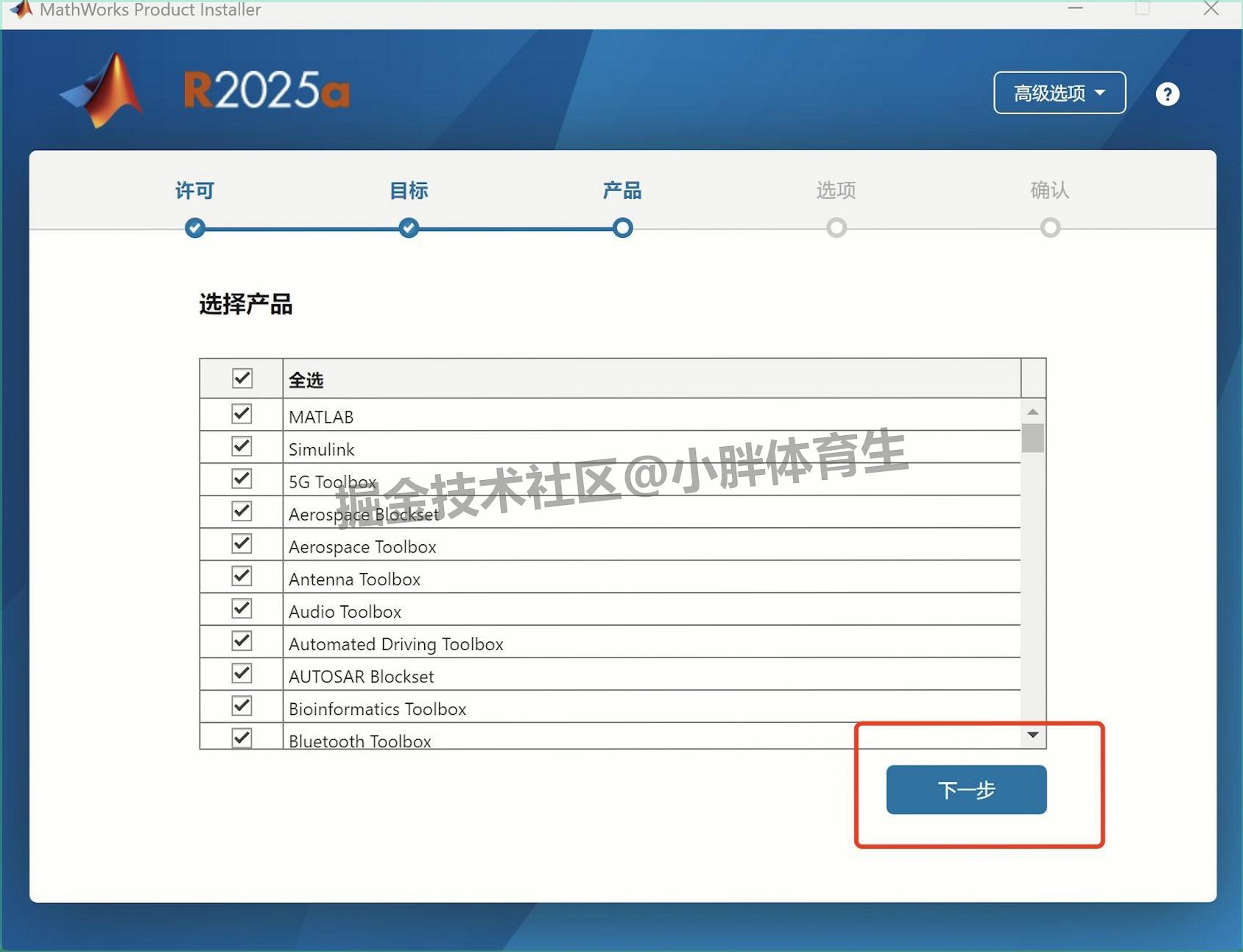Click the scrollbar up arrow in product list
1243x952 pixels.
[1033, 411]
